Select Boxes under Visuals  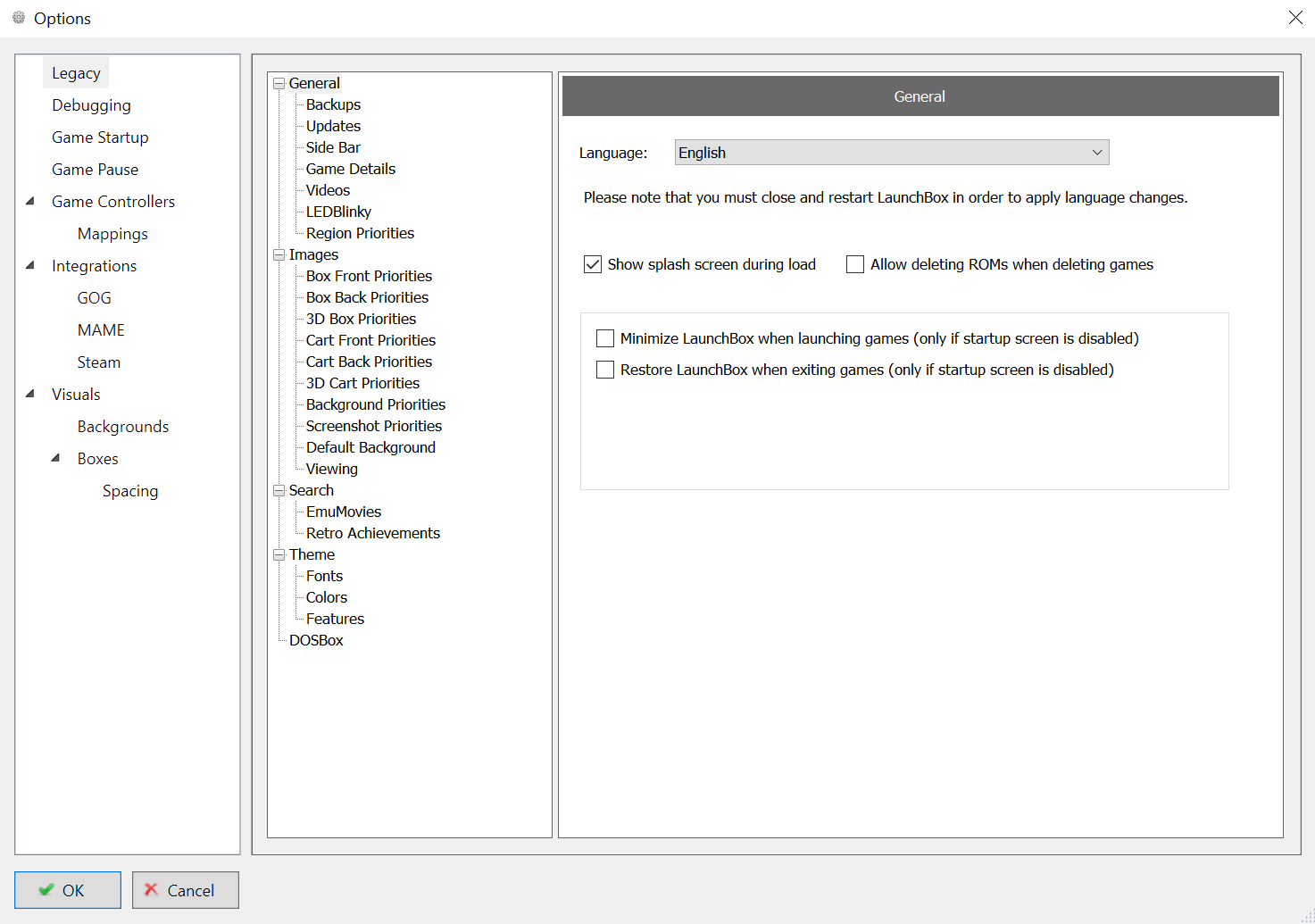97,459
